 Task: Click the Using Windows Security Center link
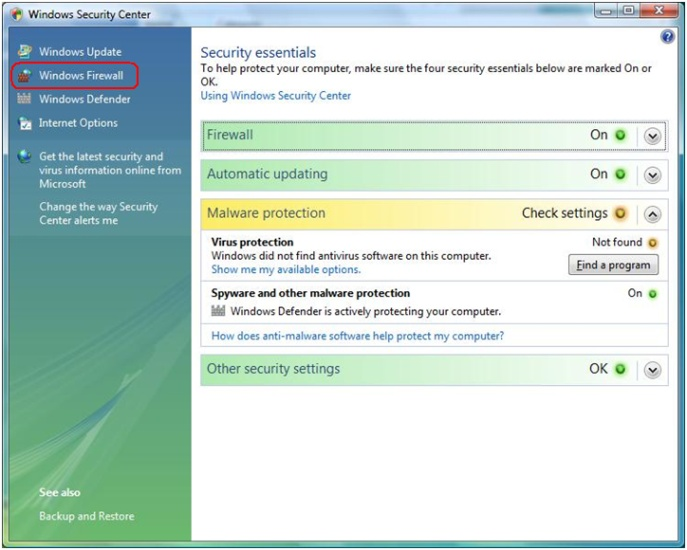pyautogui.click(x=276, y=96)
